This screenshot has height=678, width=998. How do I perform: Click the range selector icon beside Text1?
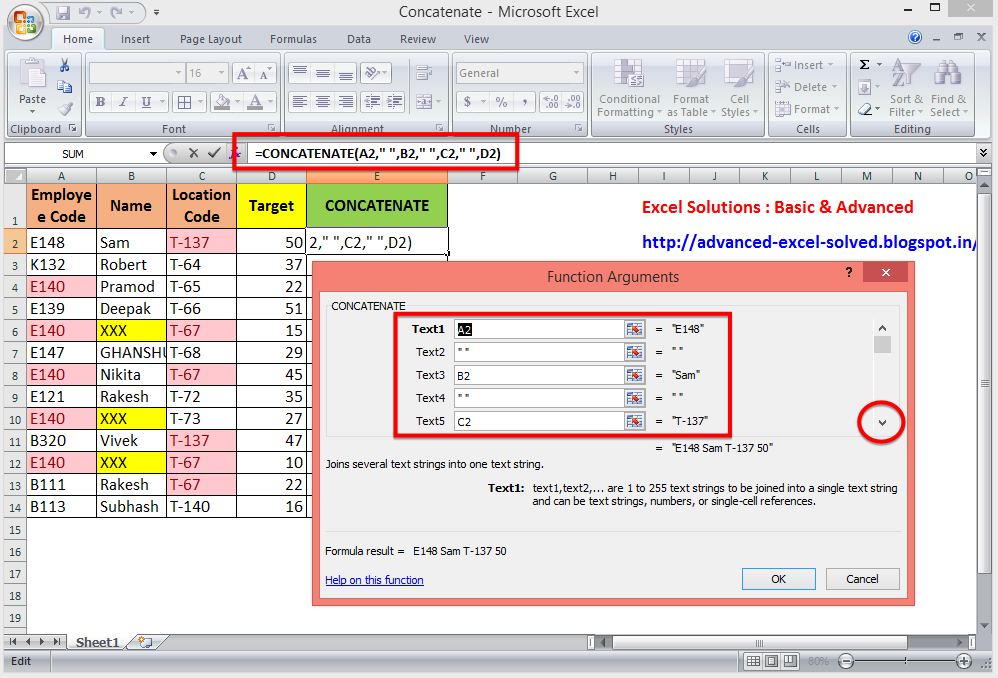(635, 329)
